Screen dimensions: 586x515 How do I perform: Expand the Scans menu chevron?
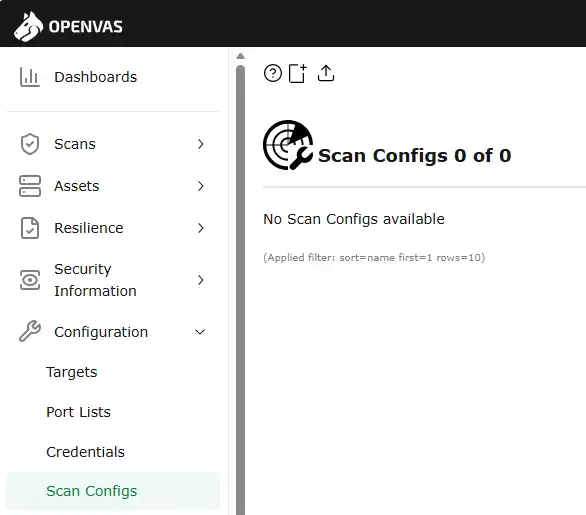[201, 144]
